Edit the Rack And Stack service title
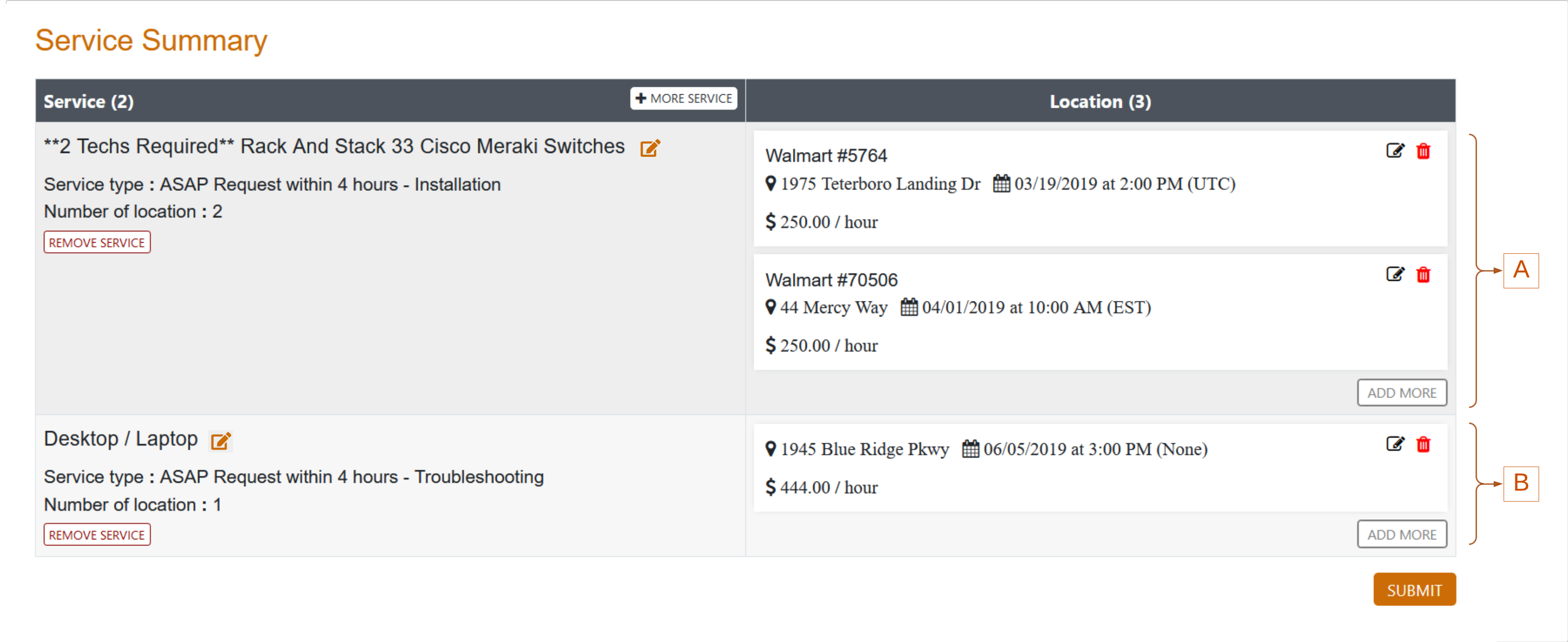The image size is (1568, 642). (x=650, y=148)
